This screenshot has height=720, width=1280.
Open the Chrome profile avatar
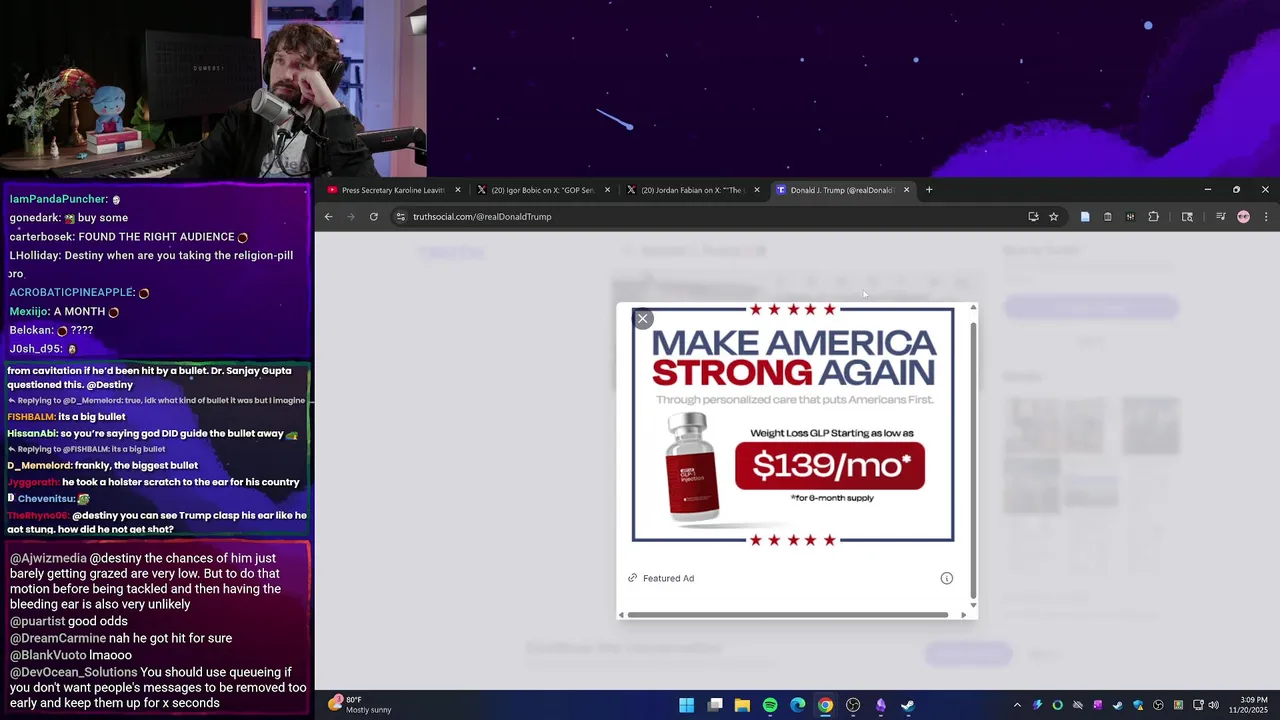click(1243, 216)
